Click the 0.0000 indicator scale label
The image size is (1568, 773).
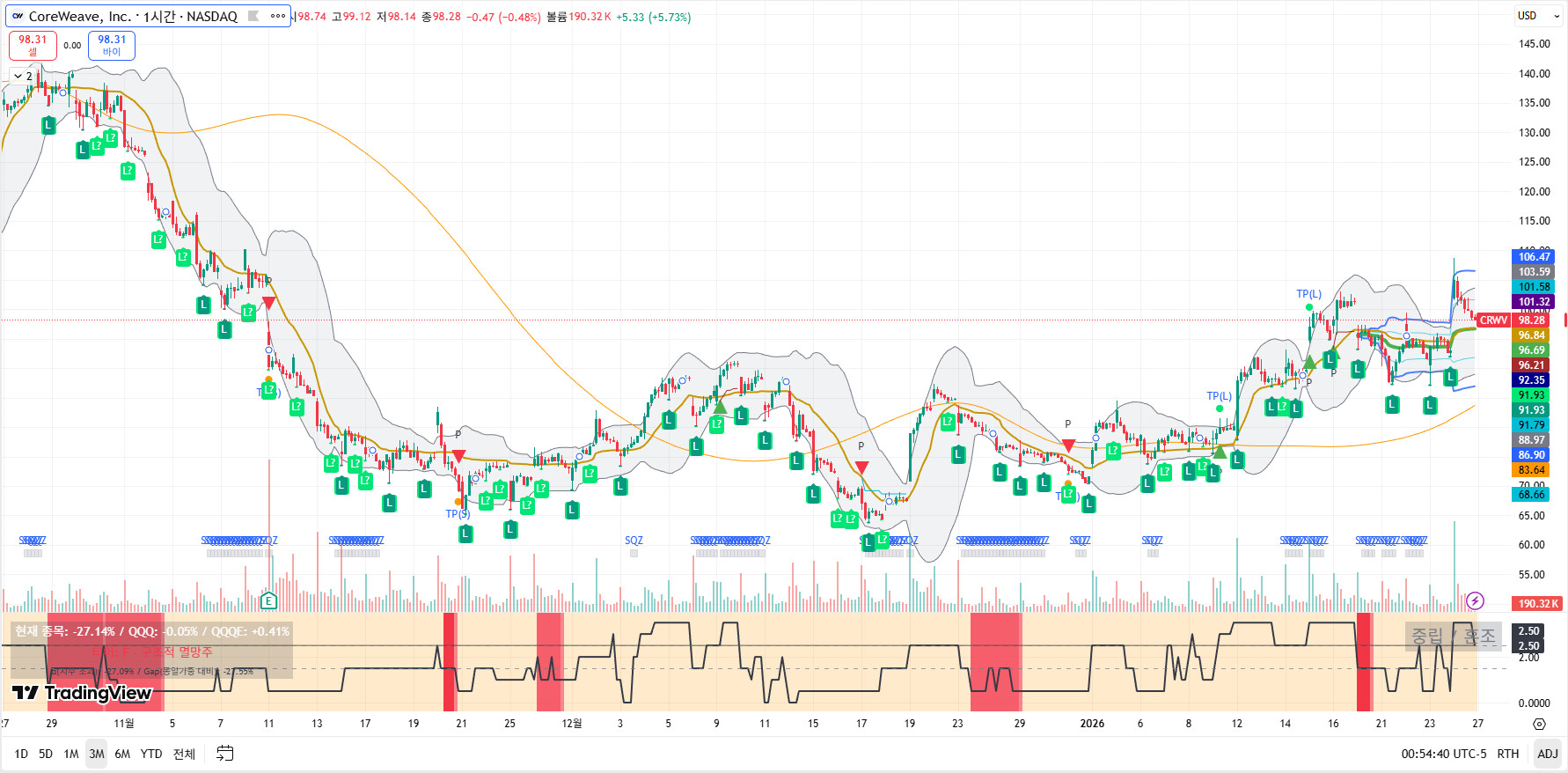coord(1535,703)
